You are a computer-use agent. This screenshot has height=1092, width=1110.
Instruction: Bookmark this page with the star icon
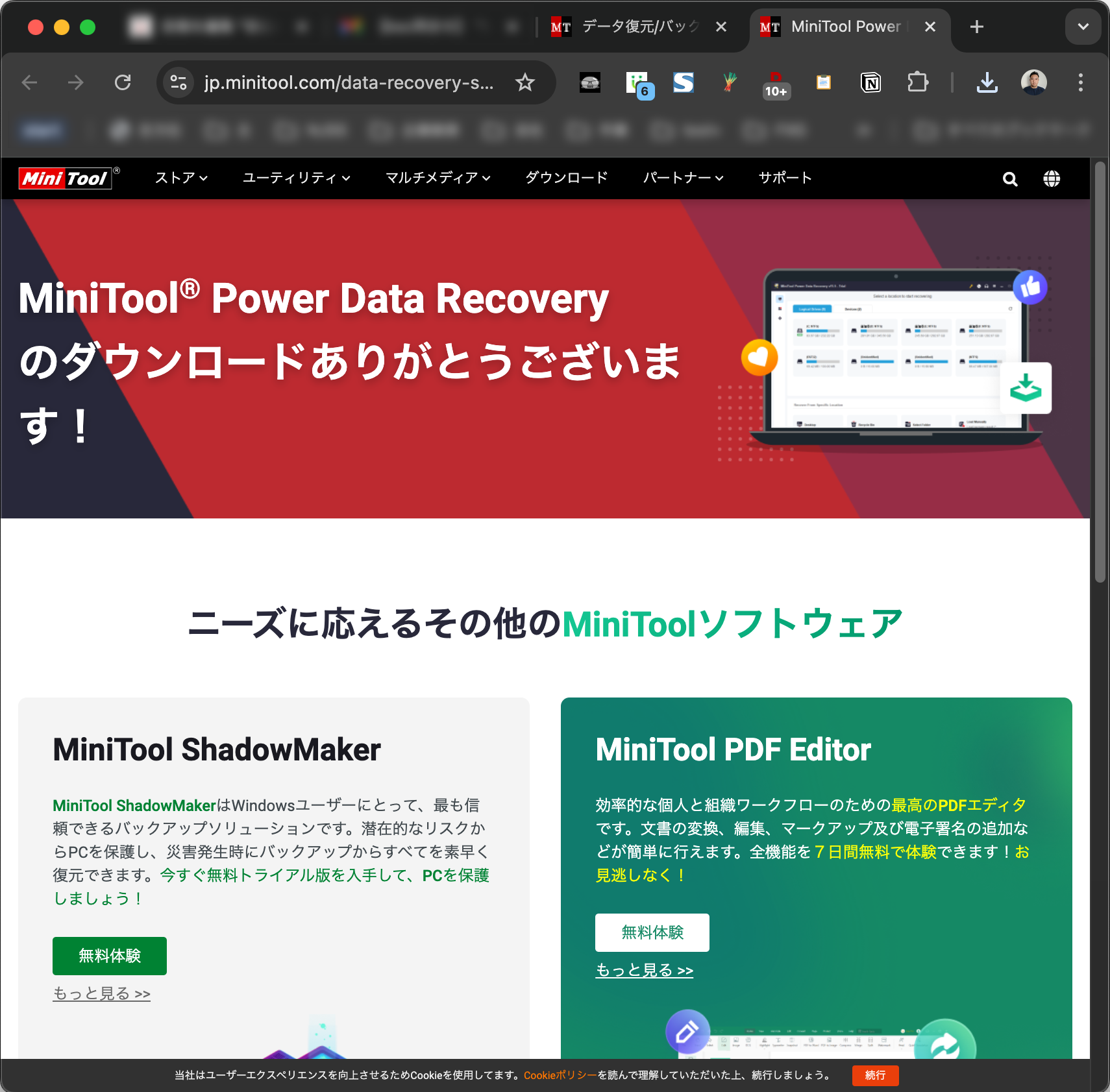coord(524,82)
